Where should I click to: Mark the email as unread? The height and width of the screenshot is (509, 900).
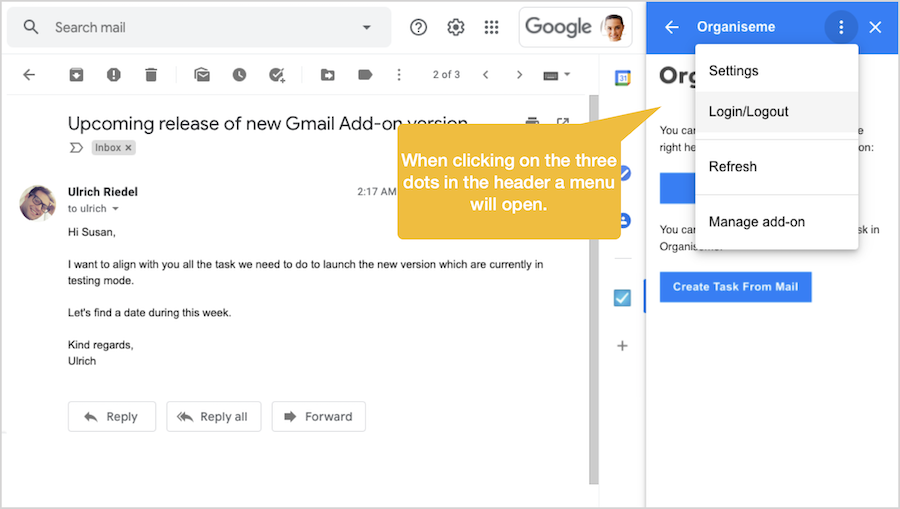click(202, 75)
